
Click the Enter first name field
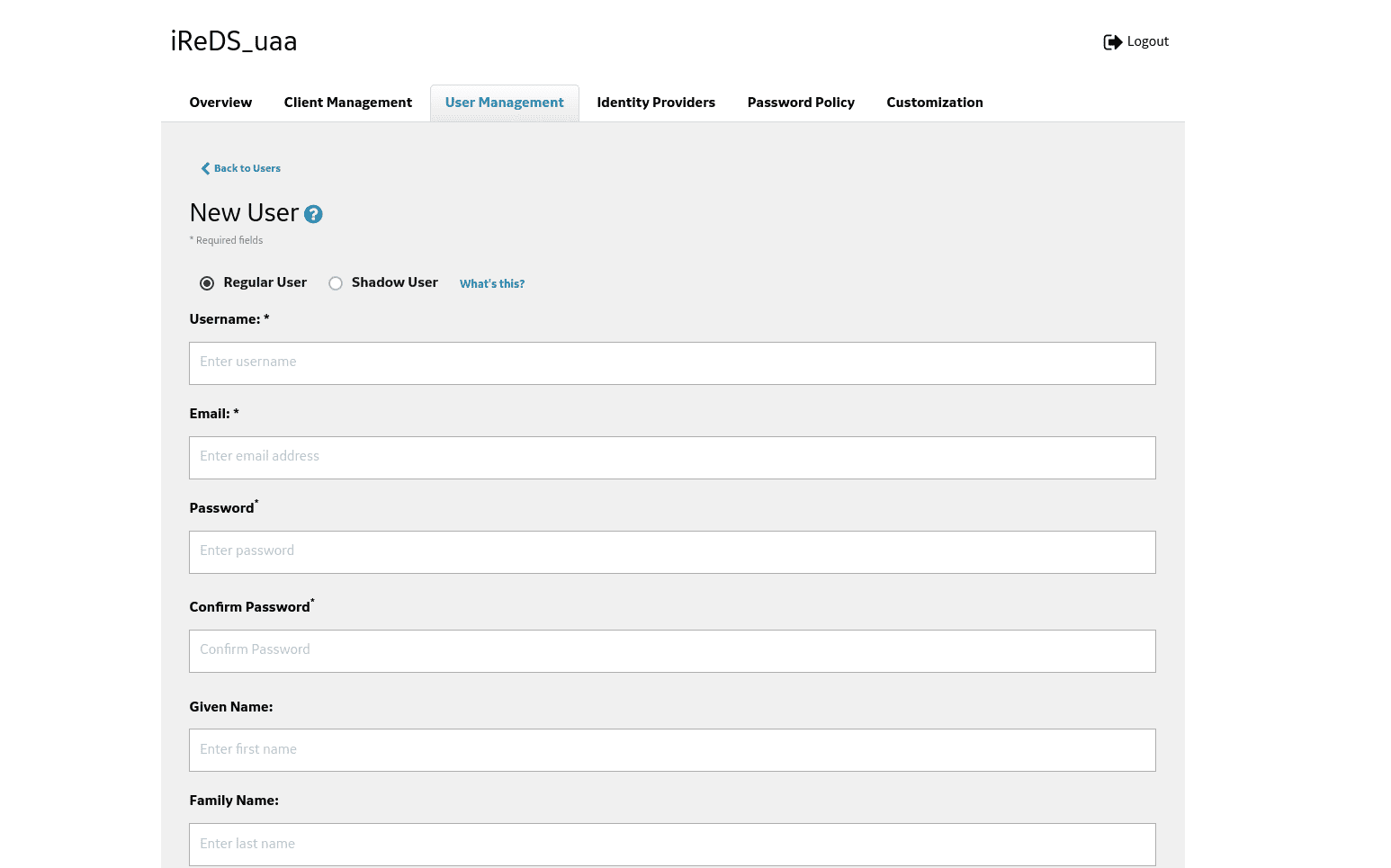672,750
